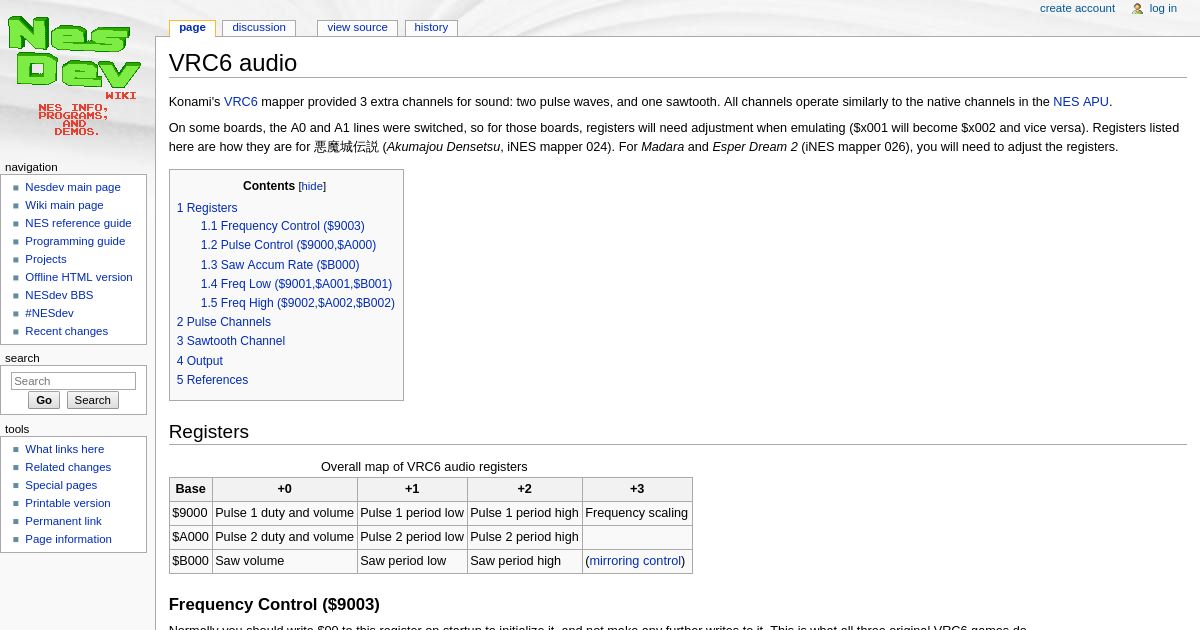The width and height of the screenshot is (1200, 630).
Task: Click the VRC6 audio page title
Action: 233,63
